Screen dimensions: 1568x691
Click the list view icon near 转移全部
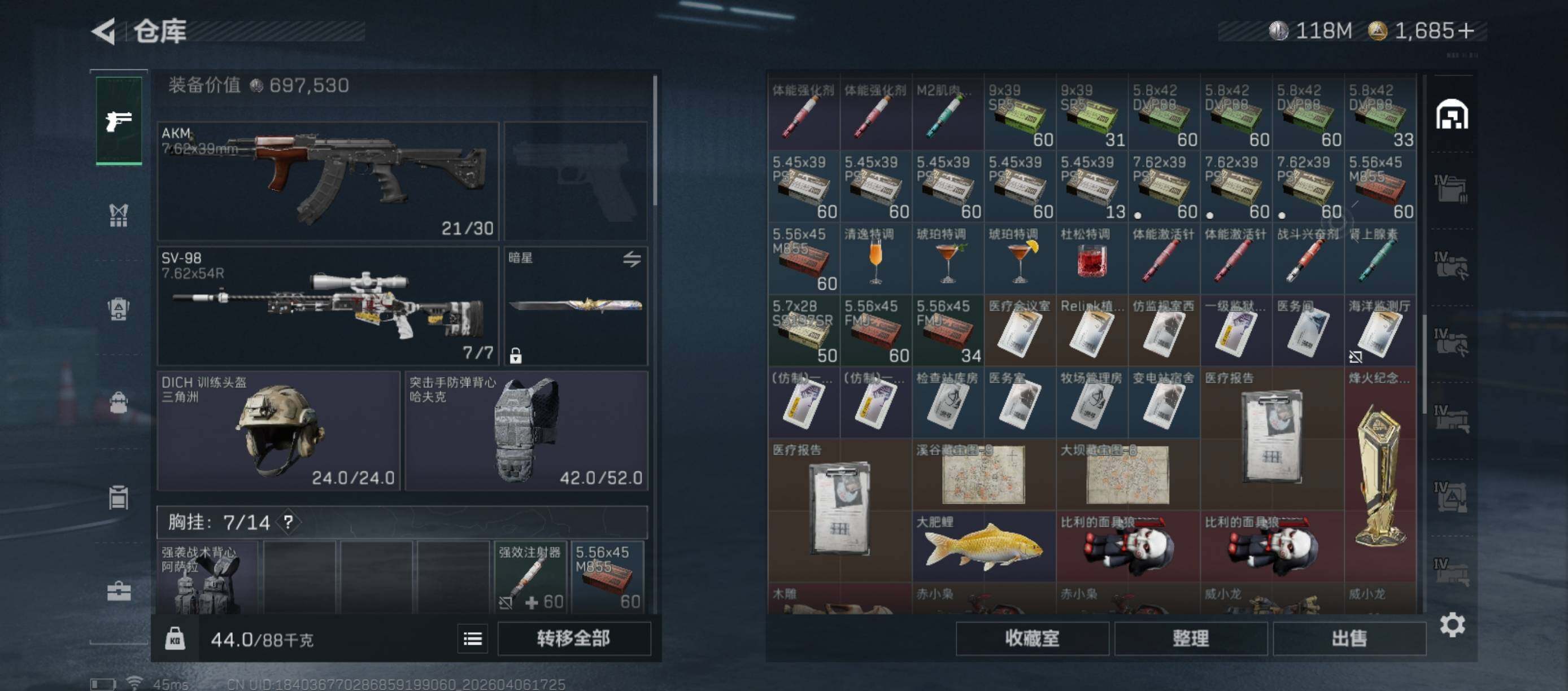[473, 638]
